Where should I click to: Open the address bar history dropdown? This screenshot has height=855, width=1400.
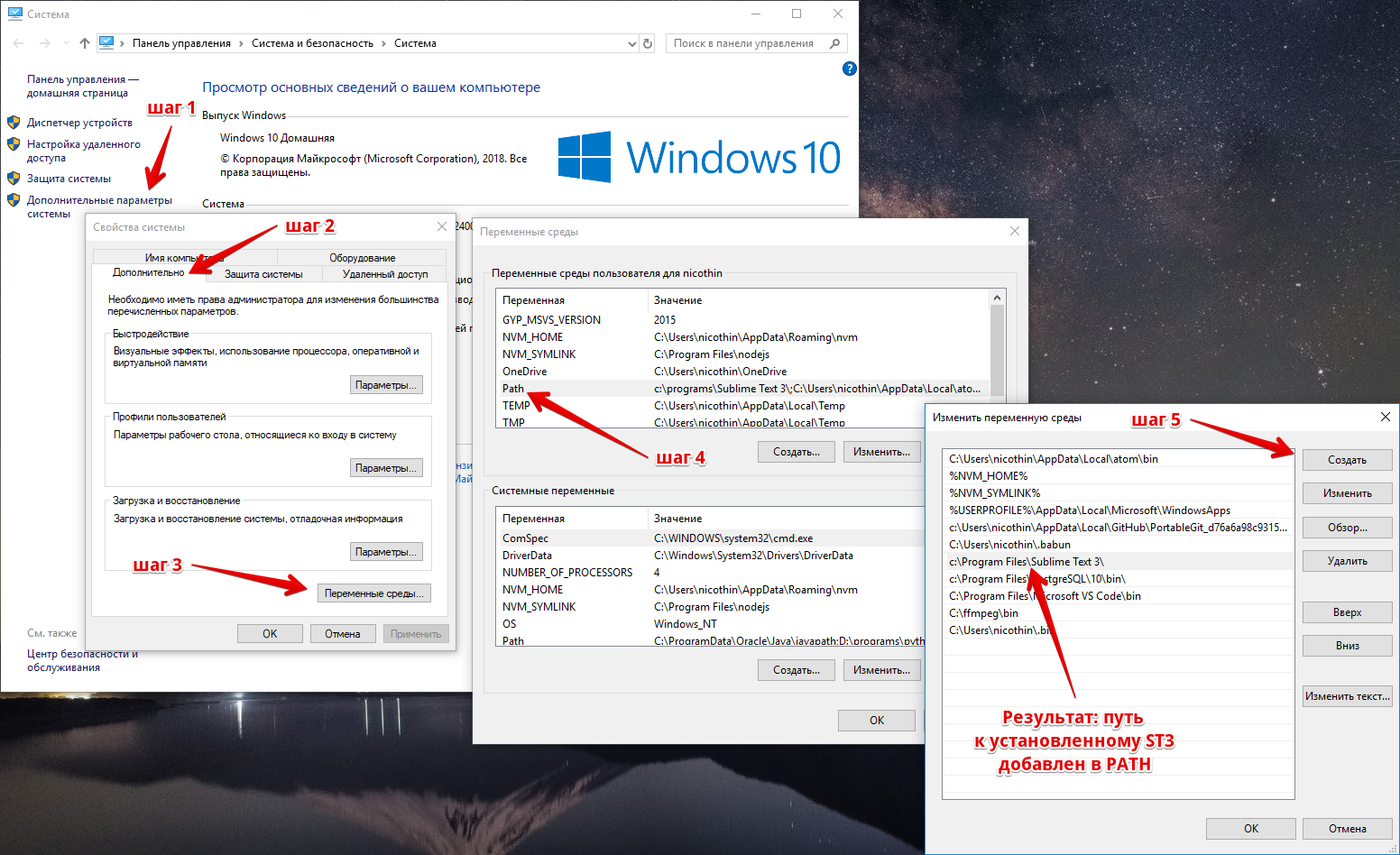[631, 43]
